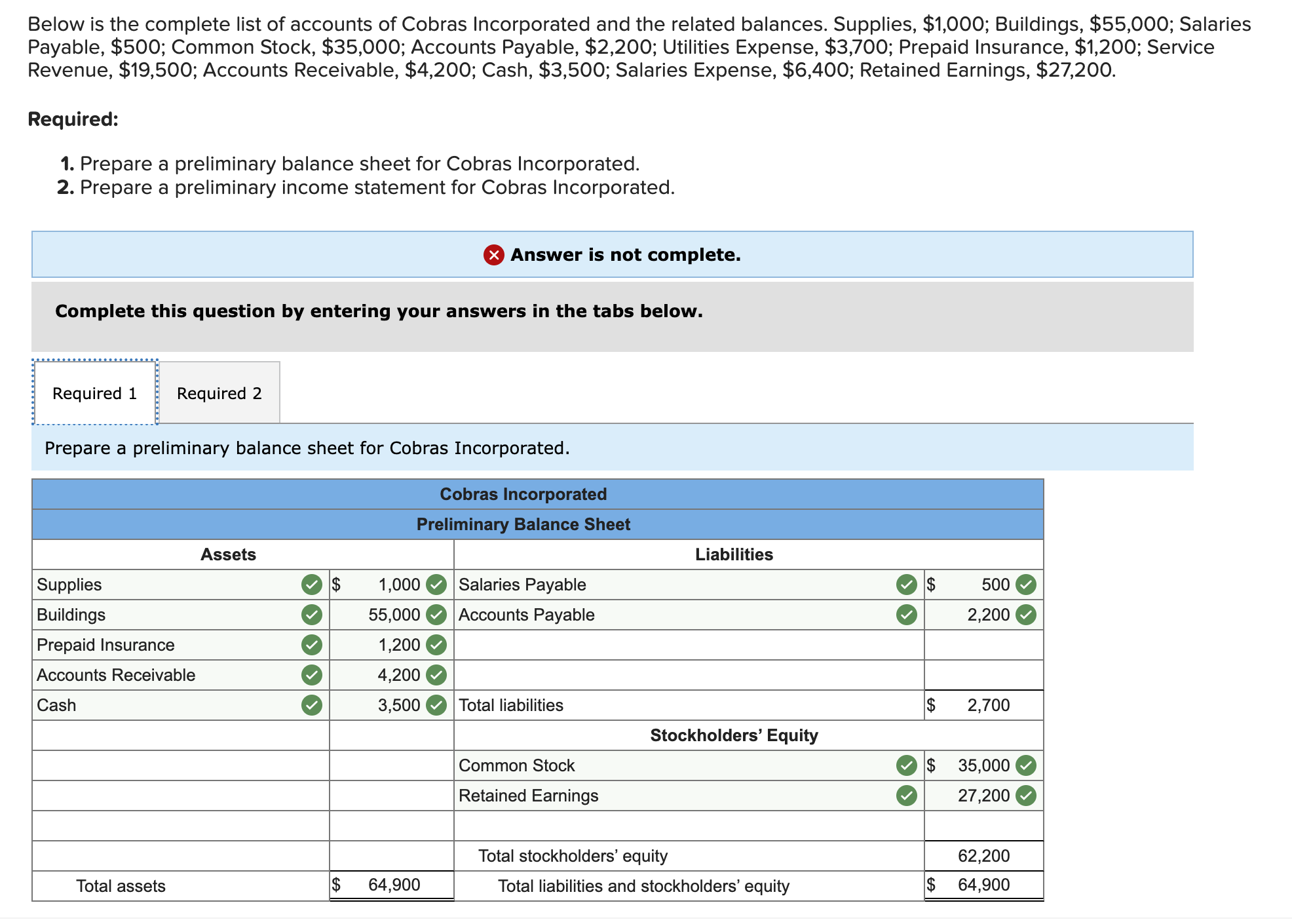Image resolution: width=1292 pixels, height=924 pixels.
Task: Switch to the Required 2 tab
Action: 219,393
